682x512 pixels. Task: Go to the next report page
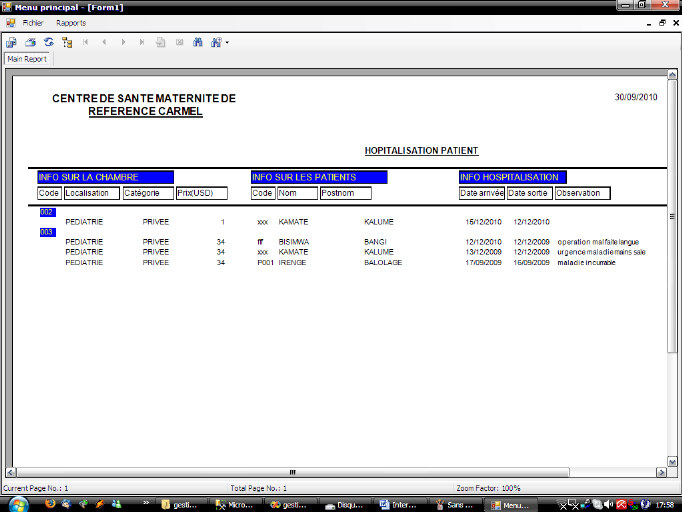[123, 42]
